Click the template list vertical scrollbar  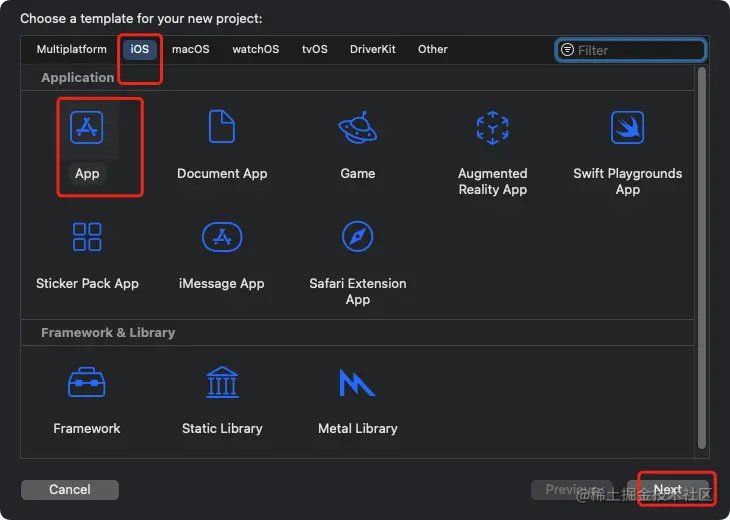point(702,258)
